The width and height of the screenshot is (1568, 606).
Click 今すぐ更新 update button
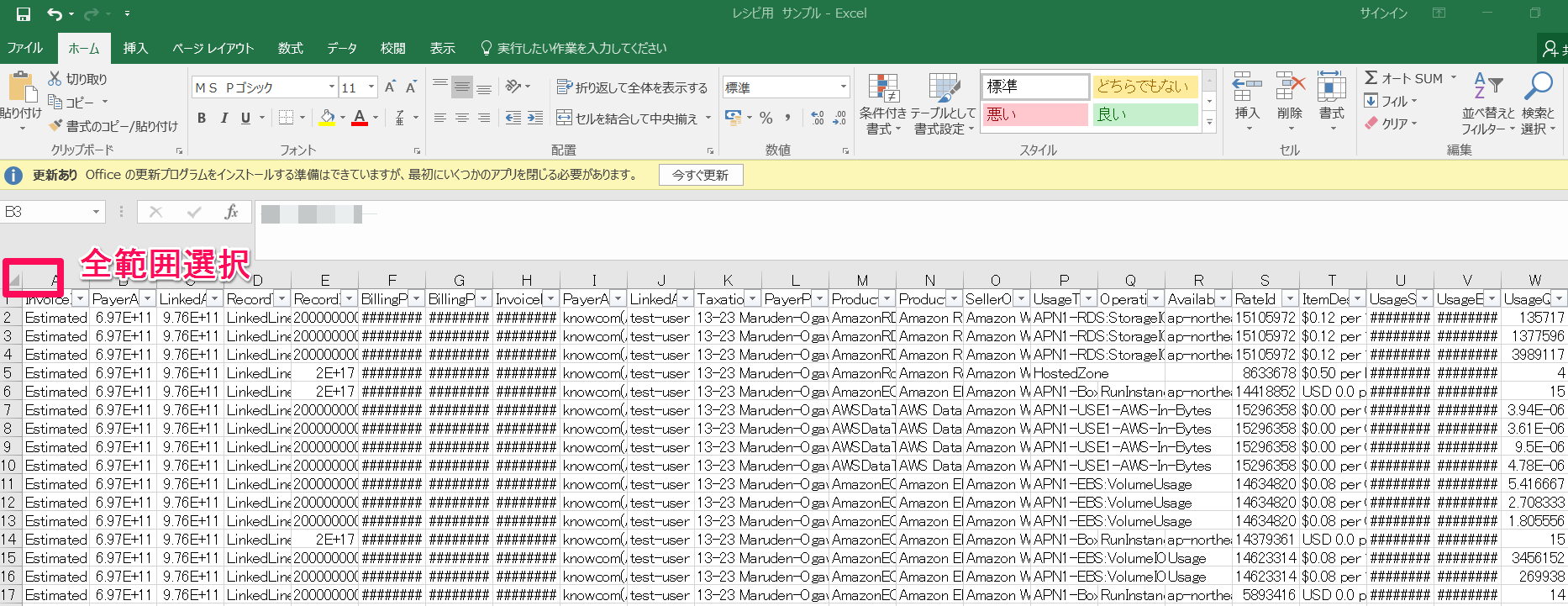click(x=701, y=175)
